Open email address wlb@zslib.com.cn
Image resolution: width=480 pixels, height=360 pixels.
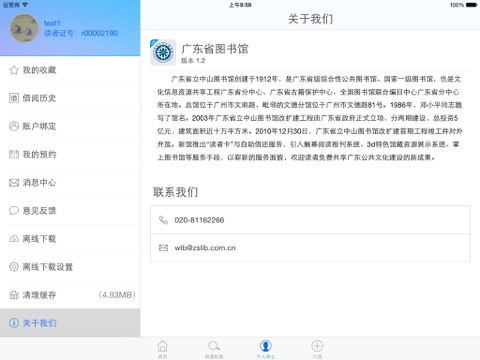205,248
